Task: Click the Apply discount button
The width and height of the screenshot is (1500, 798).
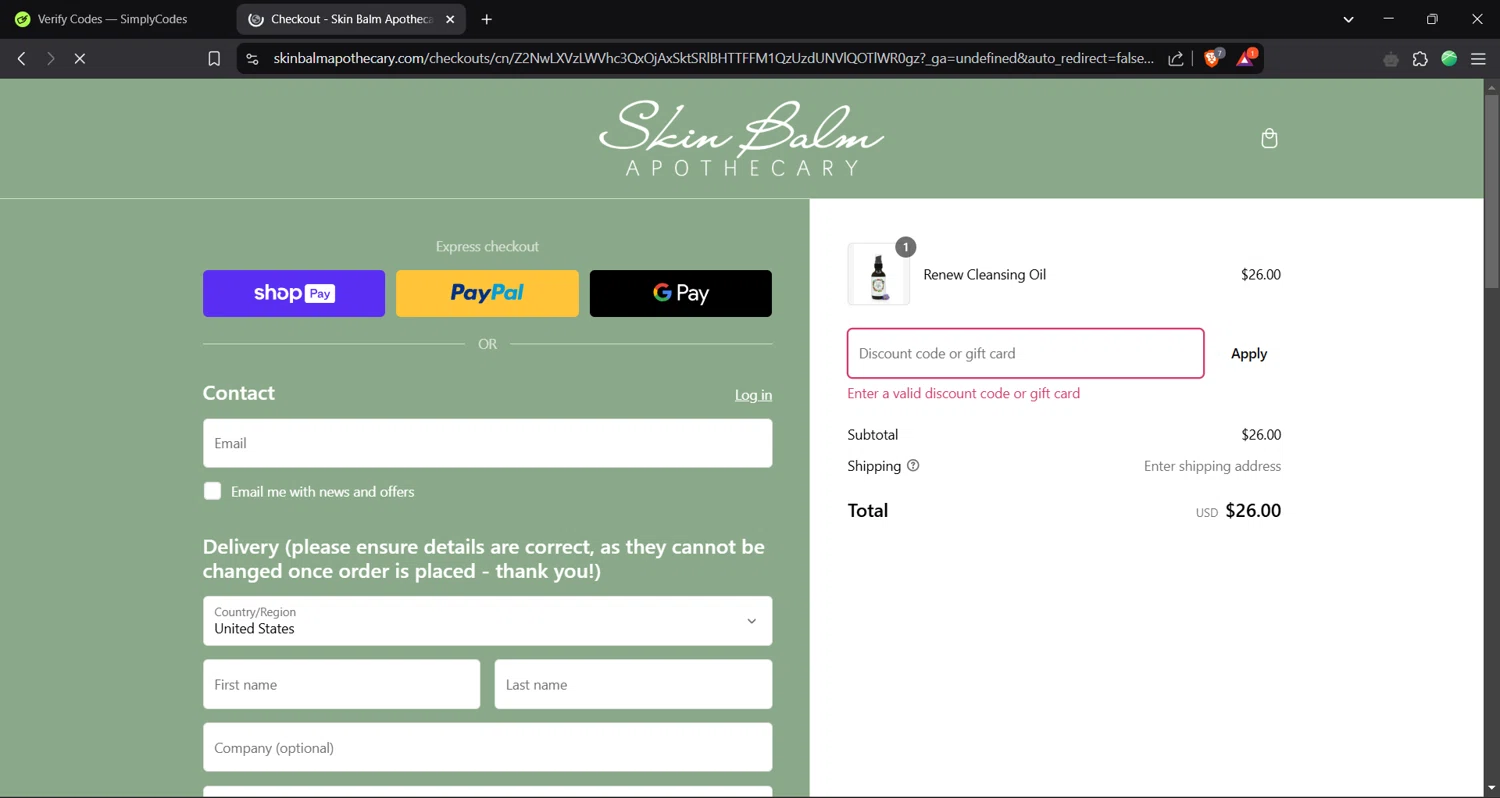Action: 1249,353
